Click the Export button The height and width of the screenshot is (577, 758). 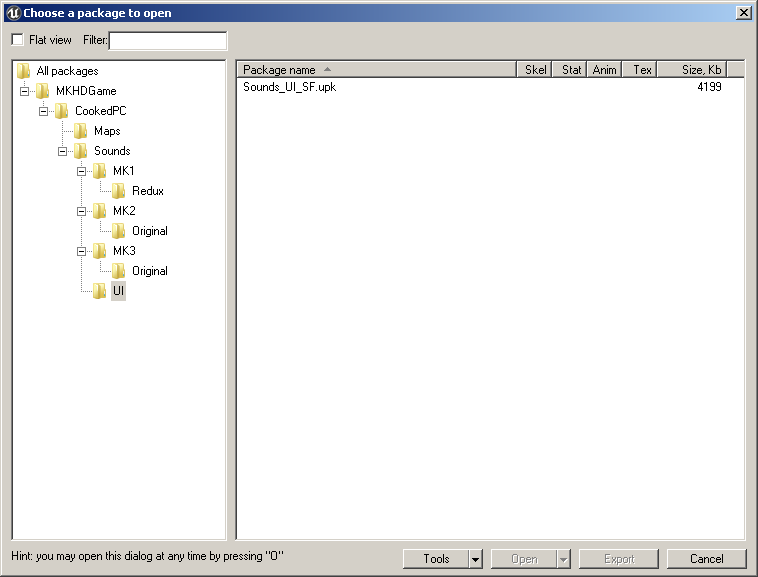point(619,559)
